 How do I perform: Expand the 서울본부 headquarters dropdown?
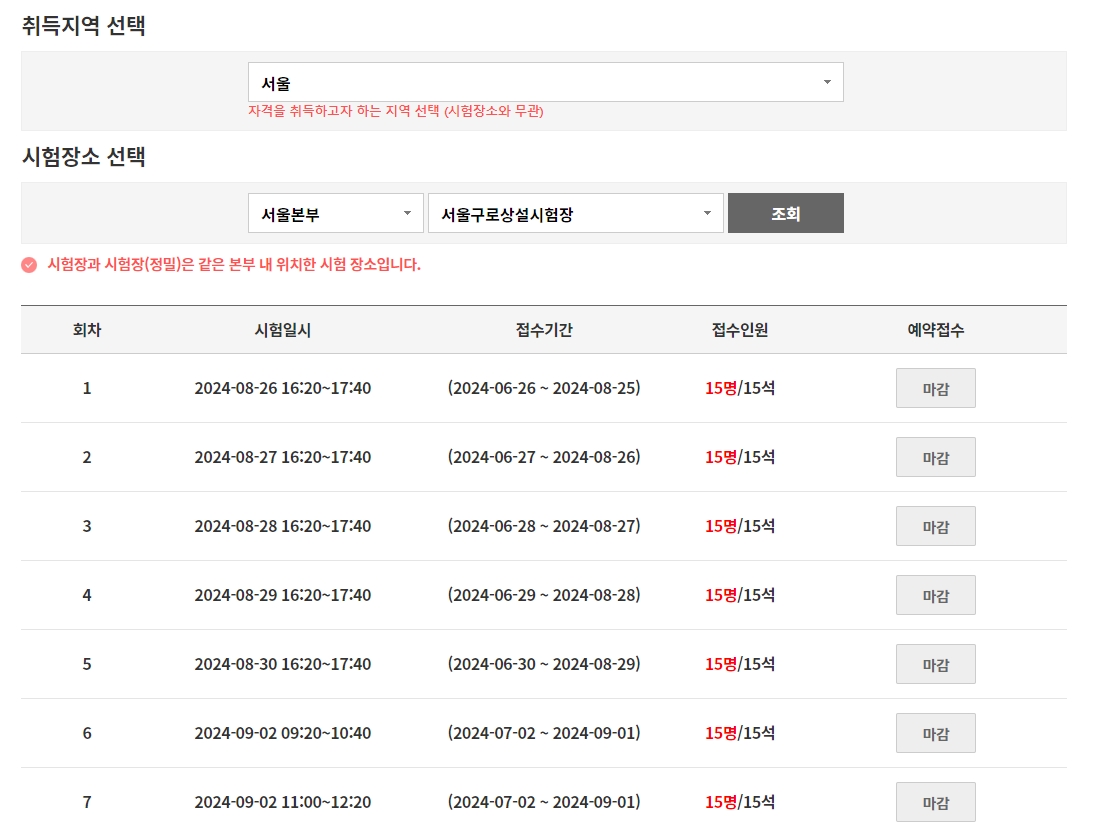click(x=336, y=213)
